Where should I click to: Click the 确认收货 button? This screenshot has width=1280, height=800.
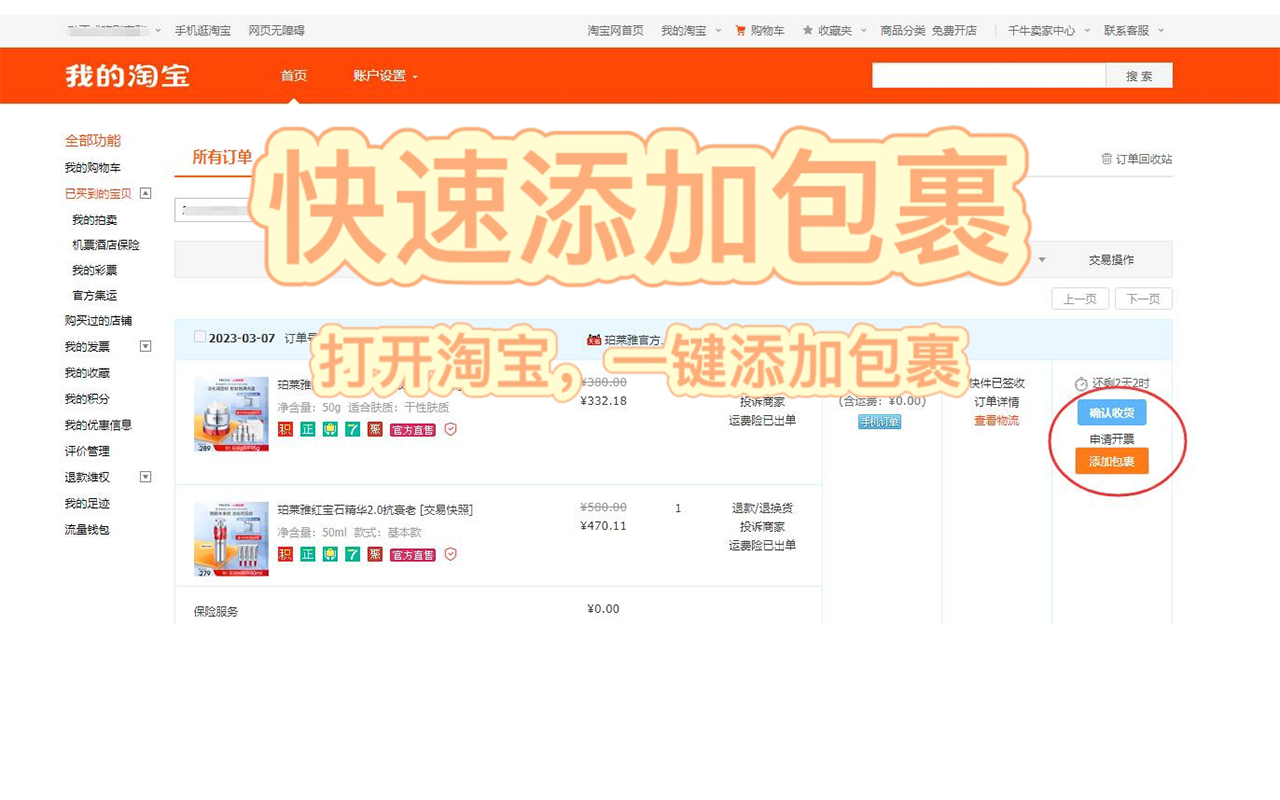pos(1112,412)
